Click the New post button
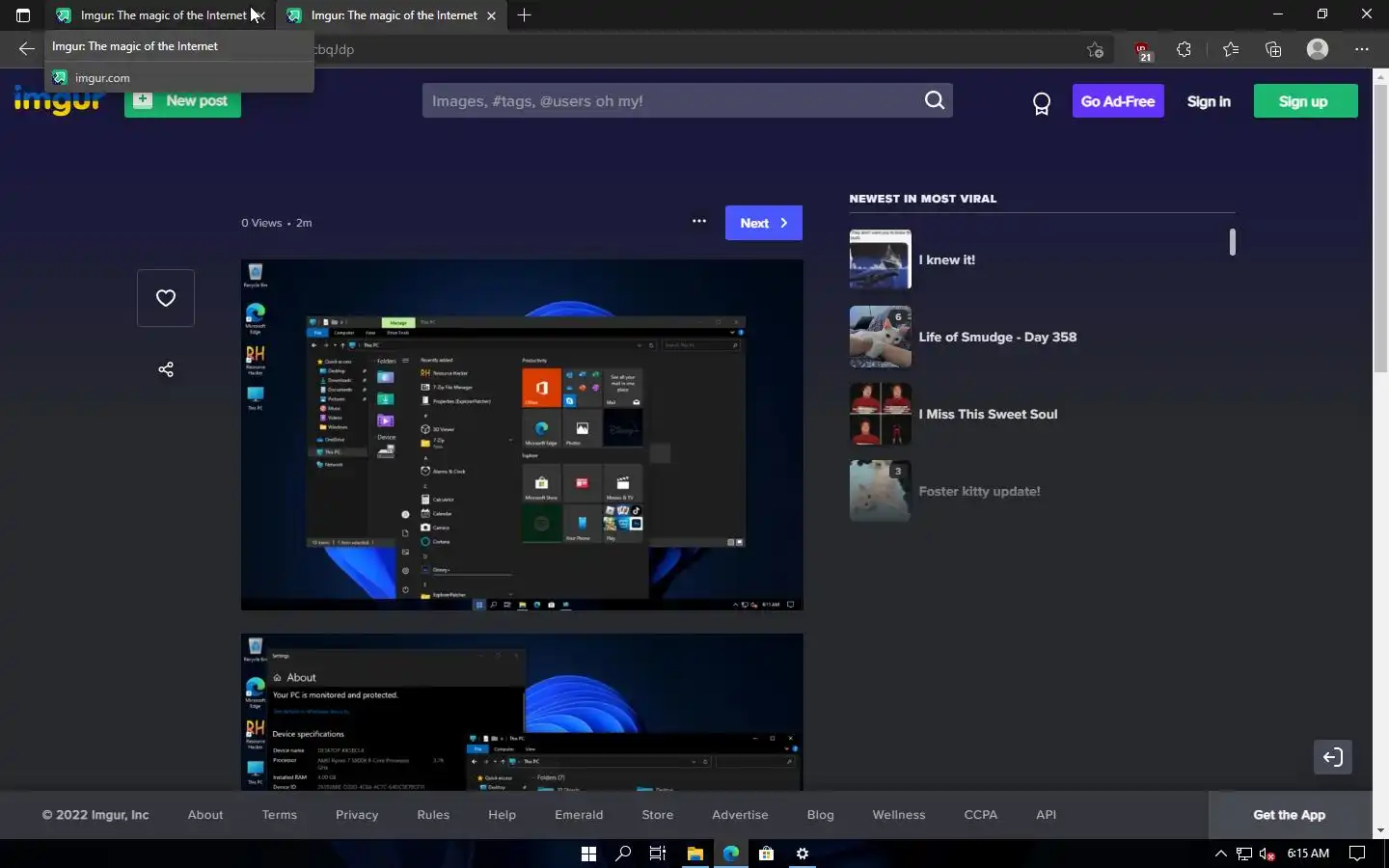 point(182,100)
